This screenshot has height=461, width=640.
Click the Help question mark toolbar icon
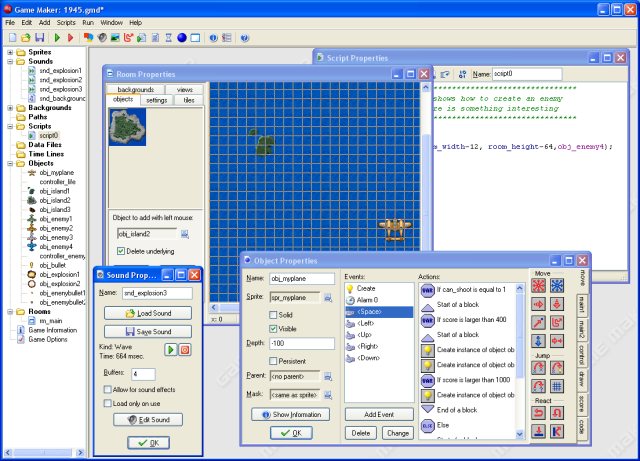pos(244,38)
